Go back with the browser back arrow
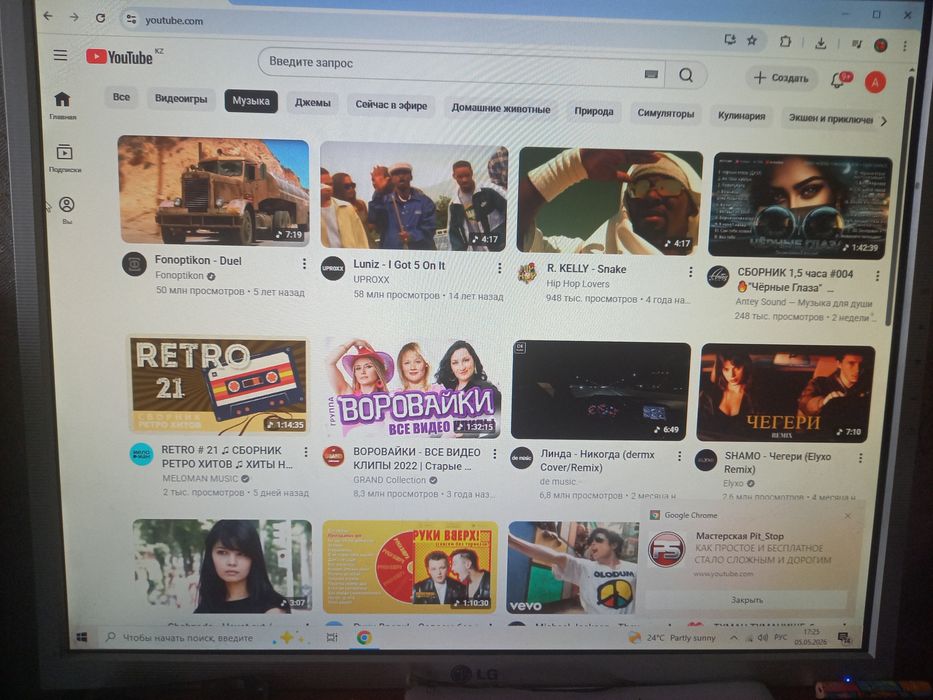933x700 pixels. [48, 17]
